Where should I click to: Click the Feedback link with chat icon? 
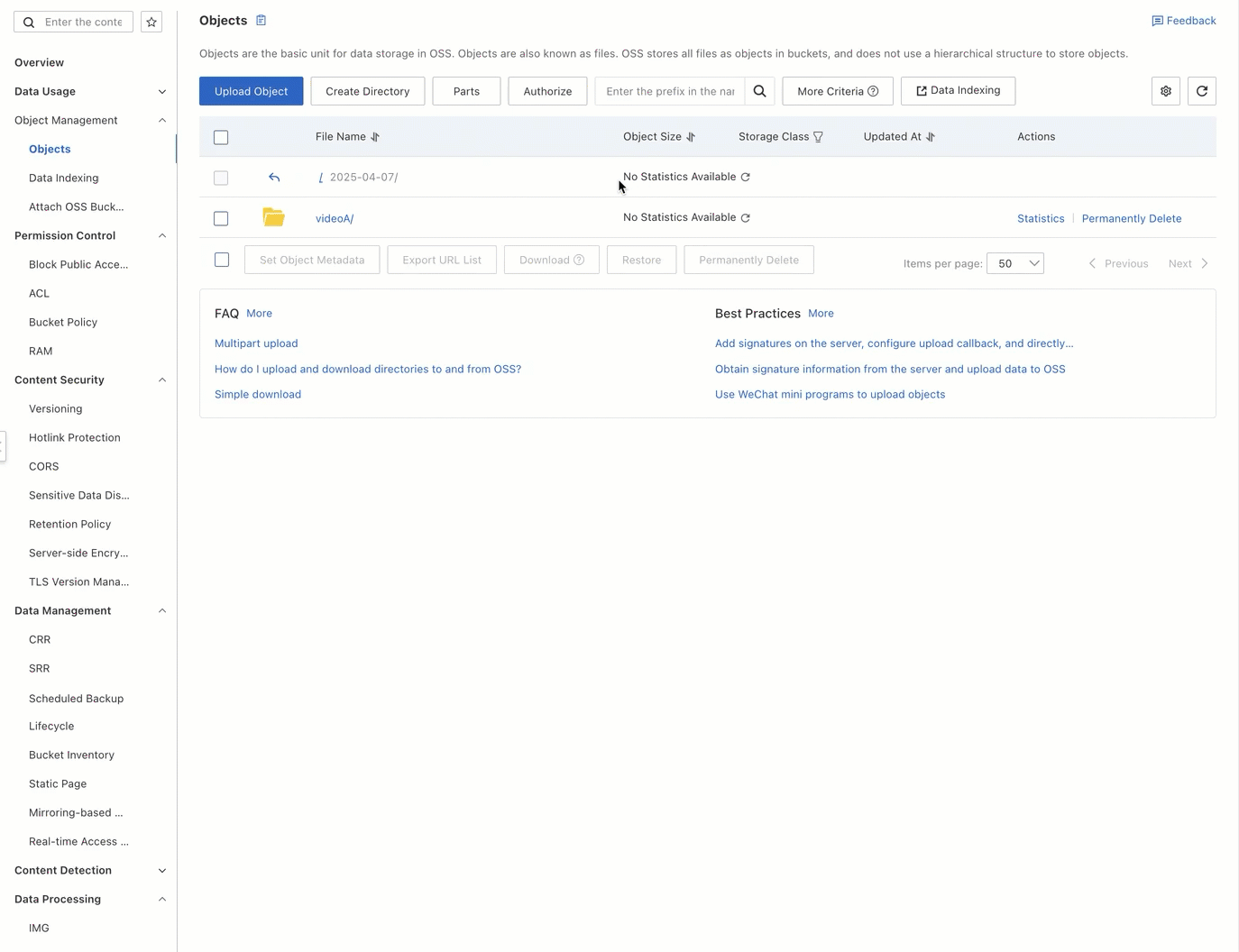tap(1183, 20)
